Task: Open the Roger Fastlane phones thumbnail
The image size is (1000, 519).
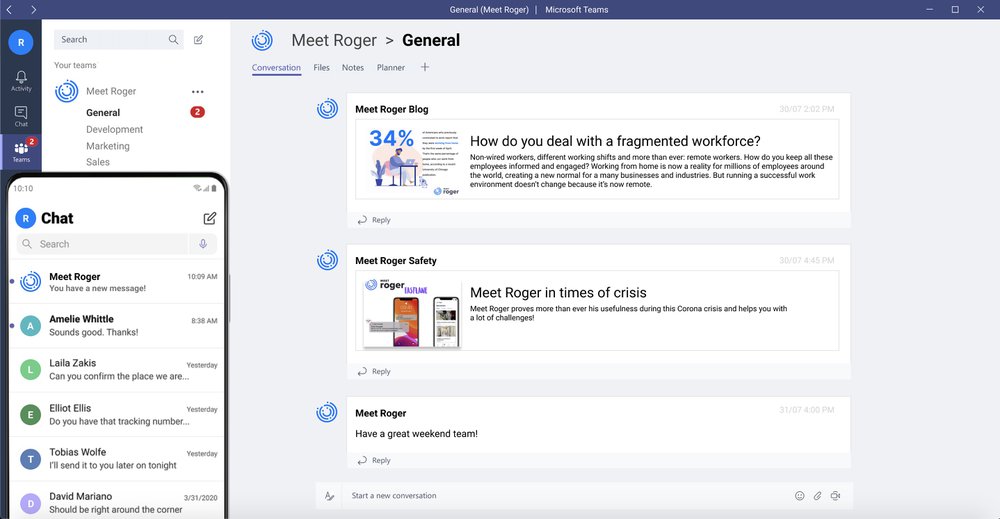Action: [412, 312]
